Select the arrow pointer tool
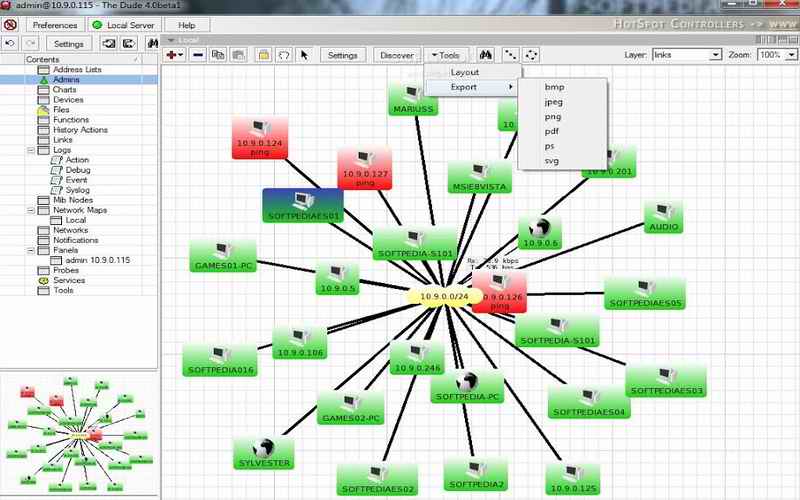This screenshot has width=800, height=500. point(305,55)
